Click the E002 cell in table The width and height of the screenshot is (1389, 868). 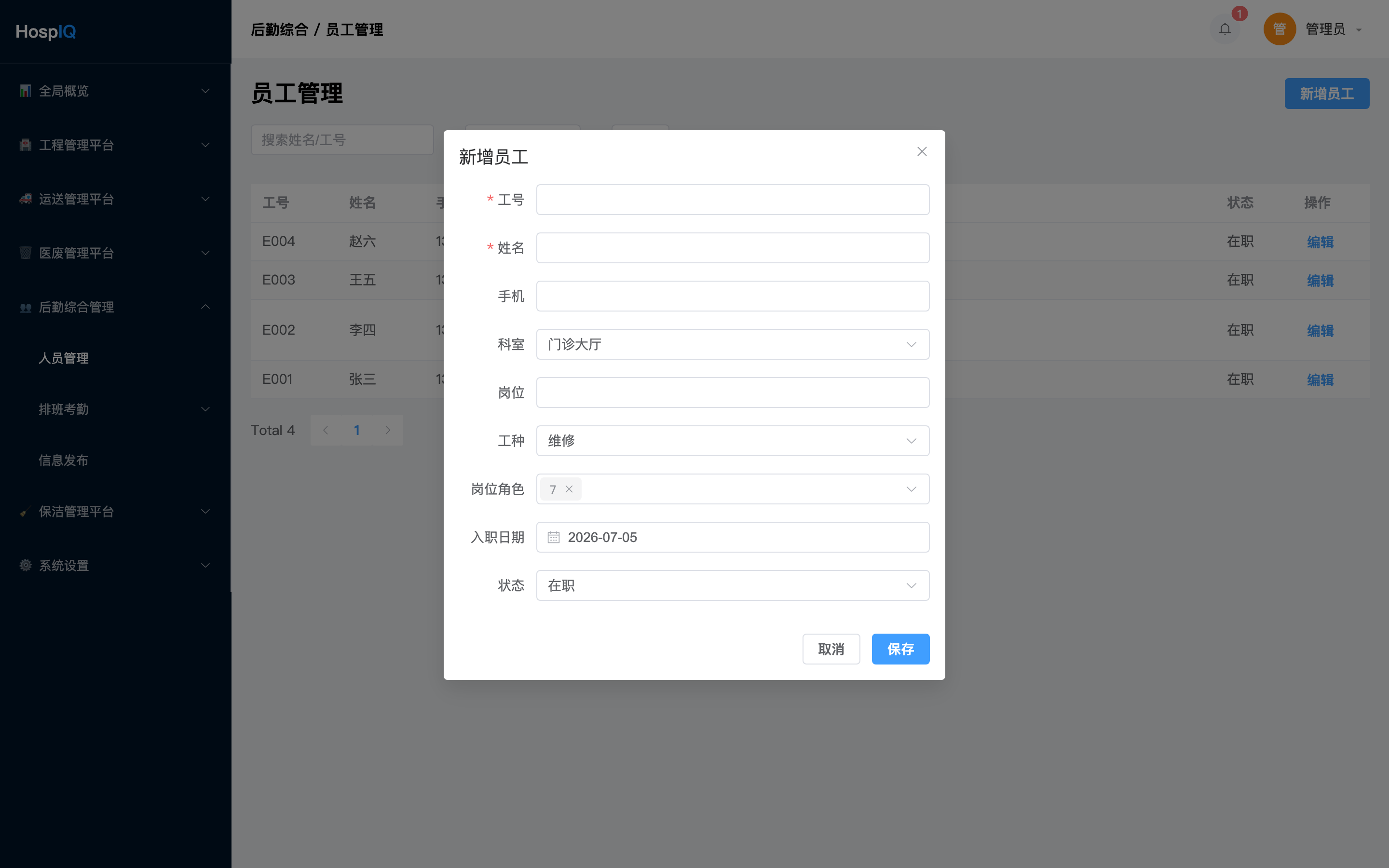[278, 330]
